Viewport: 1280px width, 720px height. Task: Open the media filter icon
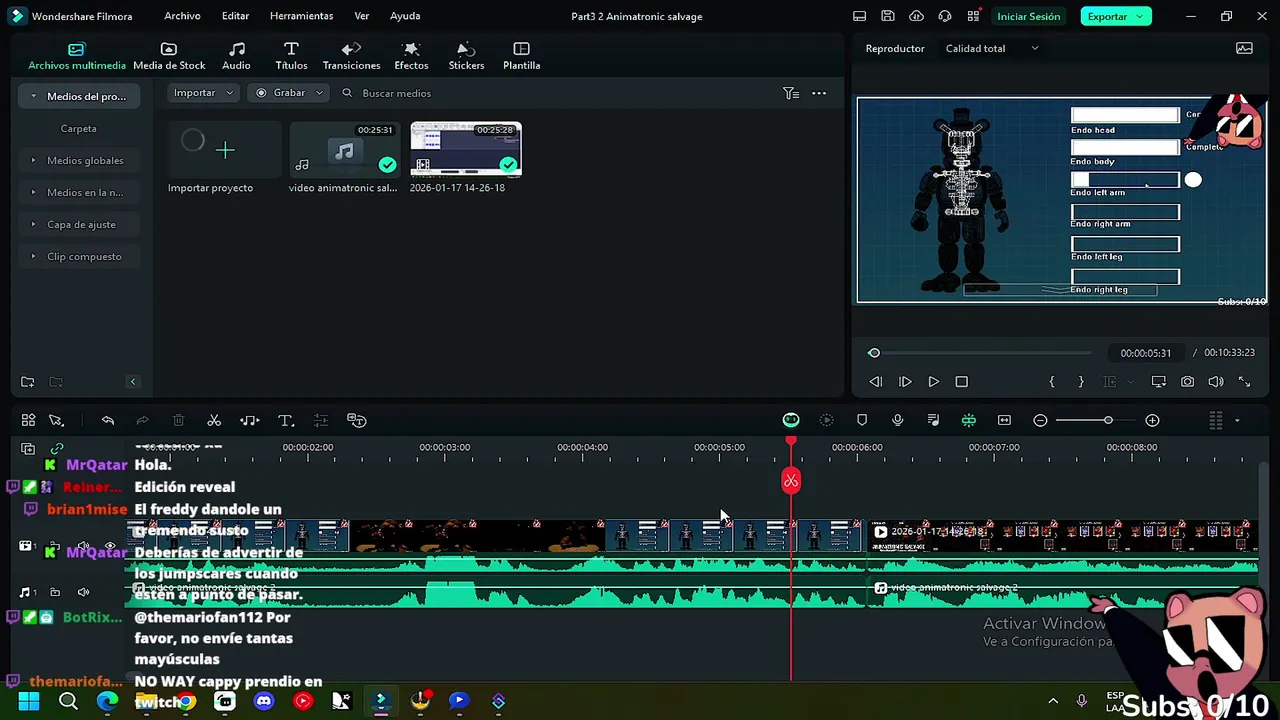point(791,93)
